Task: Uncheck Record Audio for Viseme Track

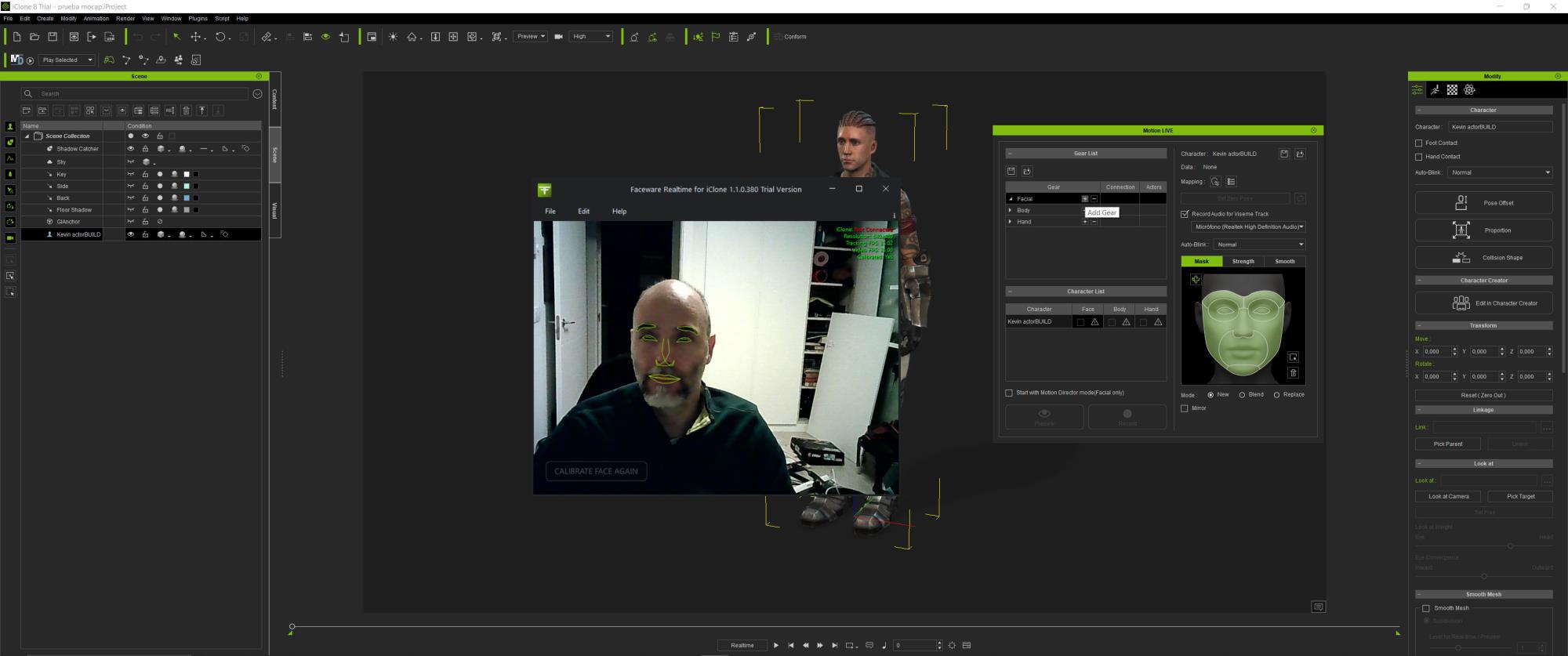Action: point(1185,214)
